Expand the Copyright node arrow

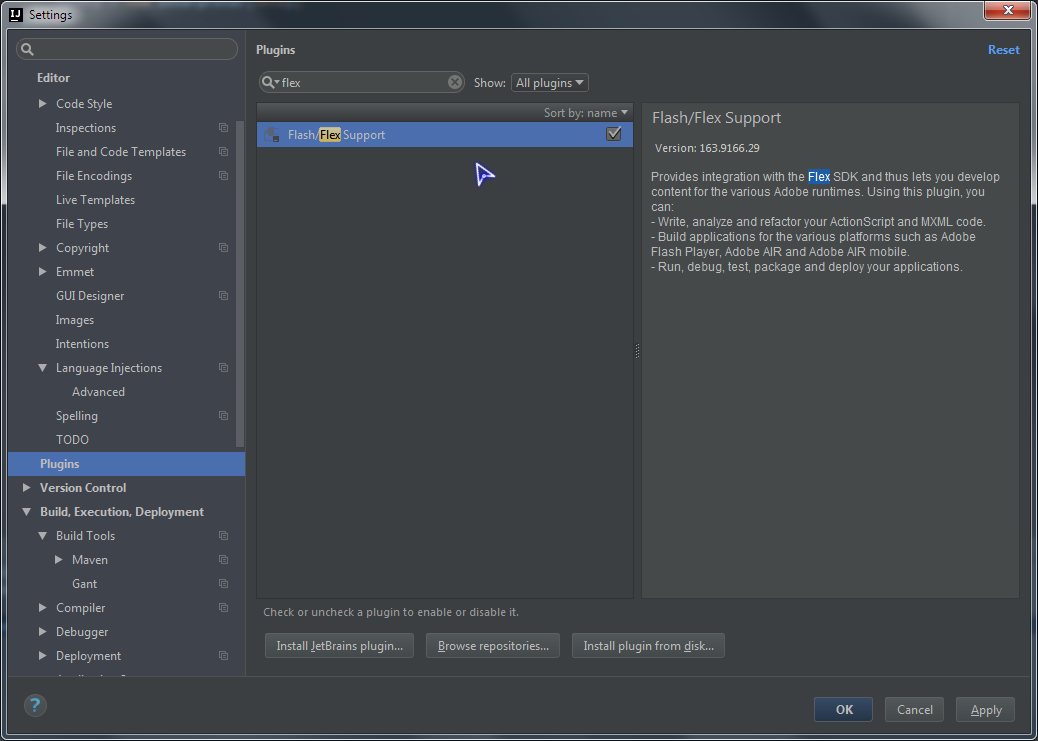[42, 248]
